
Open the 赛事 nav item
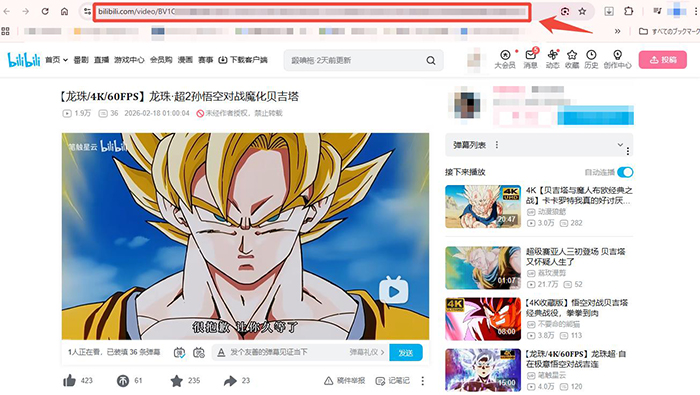coord(206,60)
